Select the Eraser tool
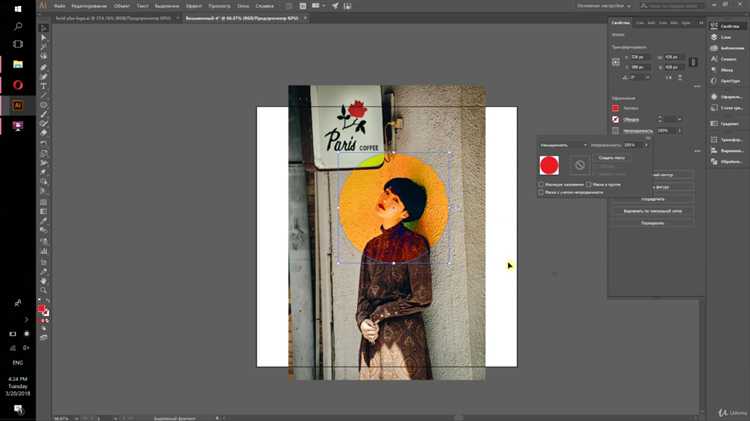 pyautogui.click(x=44, y=133)
